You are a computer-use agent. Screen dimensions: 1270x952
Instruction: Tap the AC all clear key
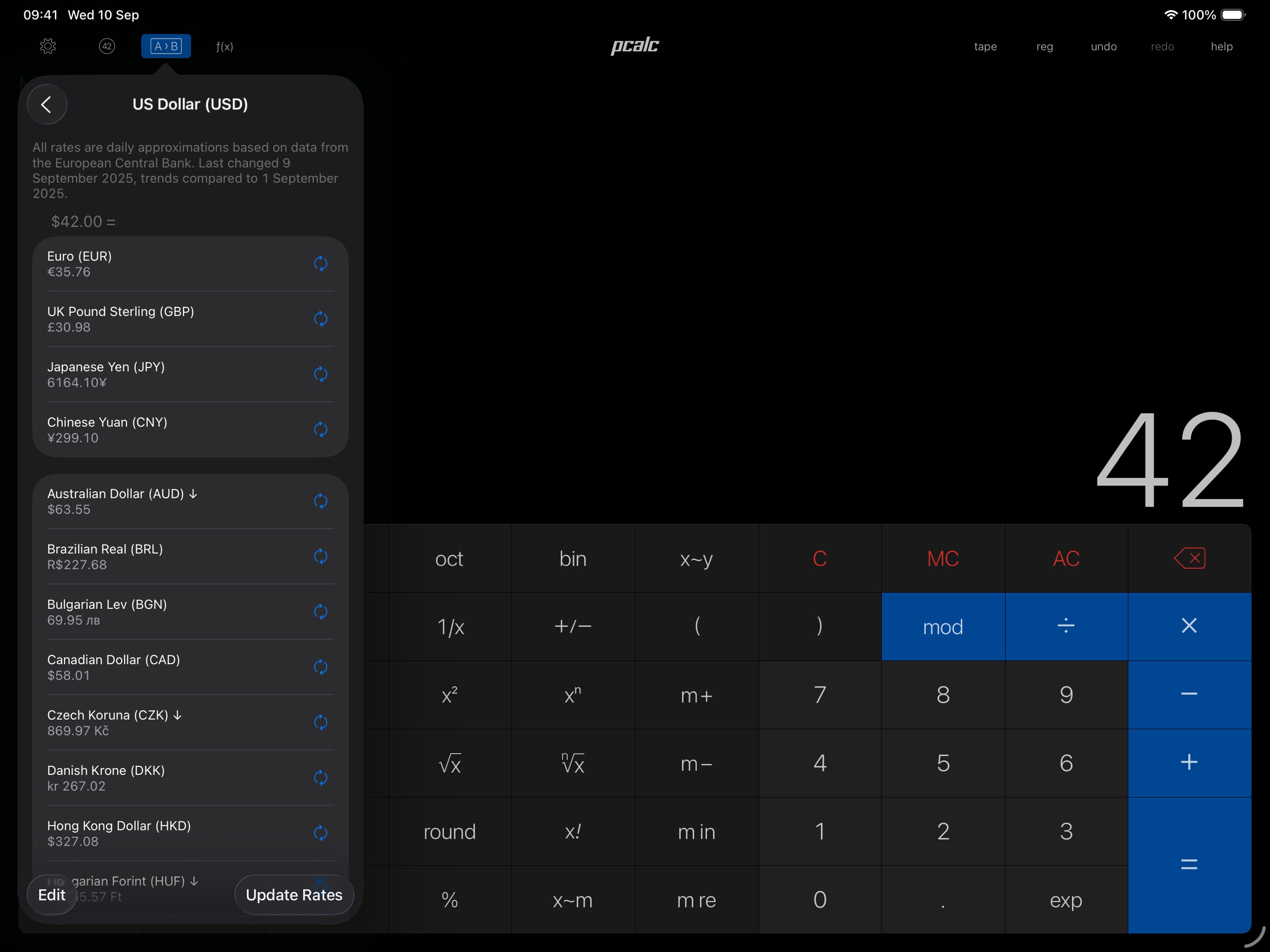coord(1066,558)
